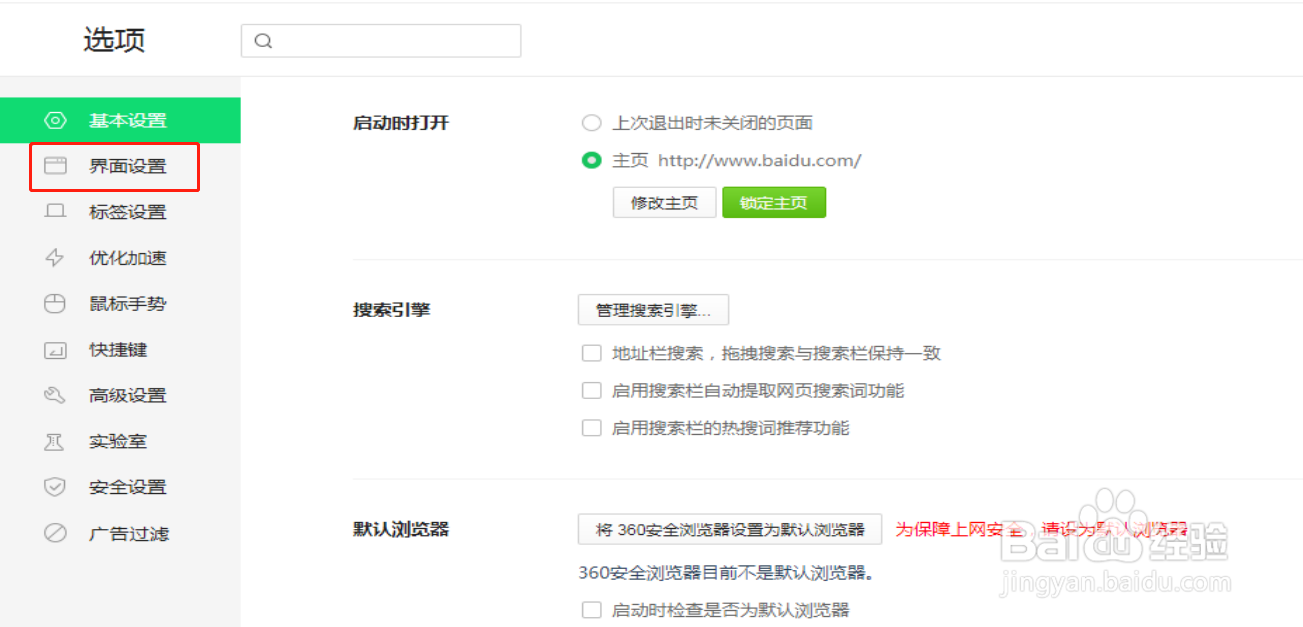Enable 地址栏搜索与搜索栏保持一致 checkbox
The width and height of the screenshot is (1303, 627).
tap(591, 353)
